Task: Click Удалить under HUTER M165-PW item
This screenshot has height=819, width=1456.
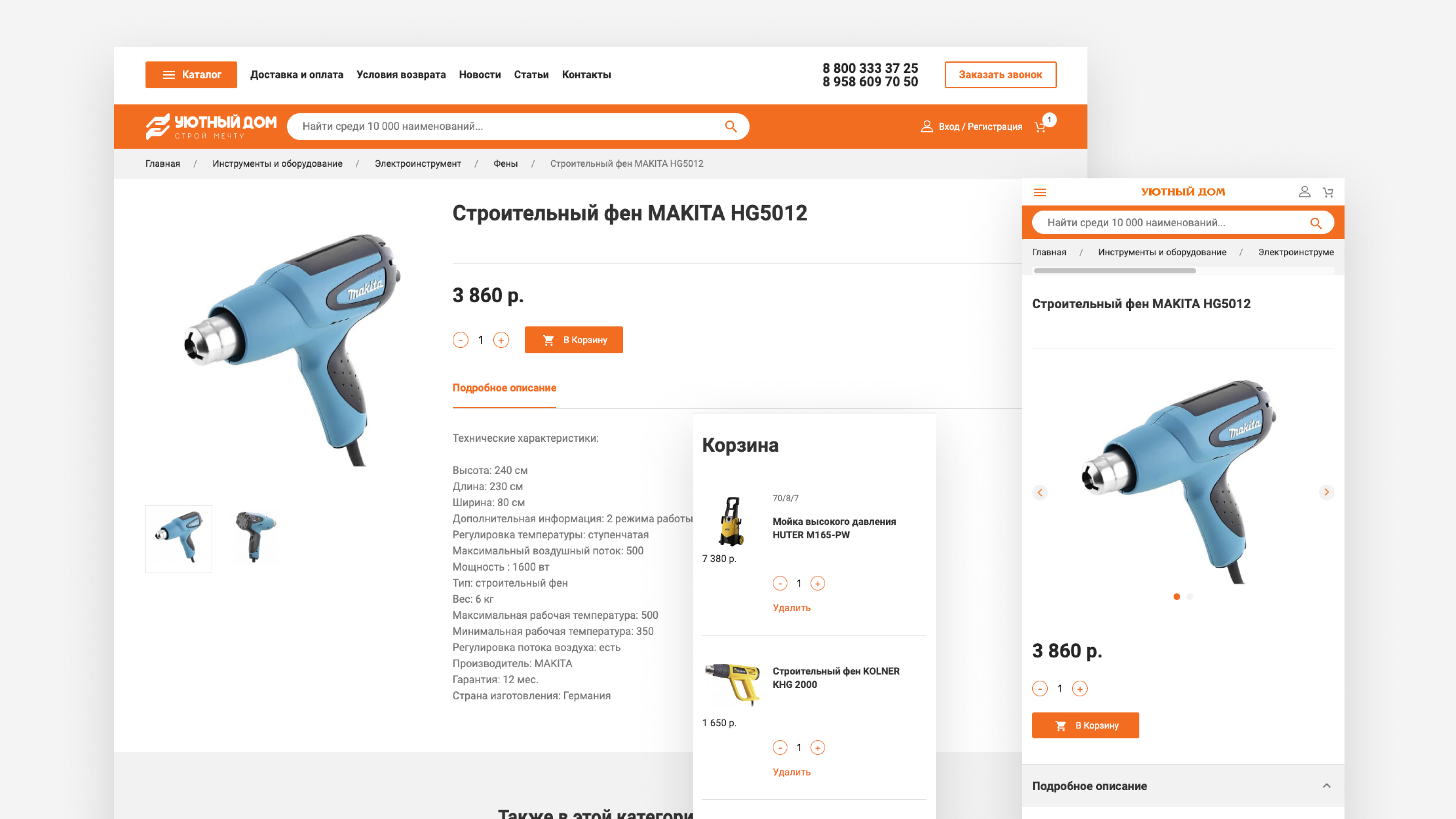Action: (x=791, y=607)
